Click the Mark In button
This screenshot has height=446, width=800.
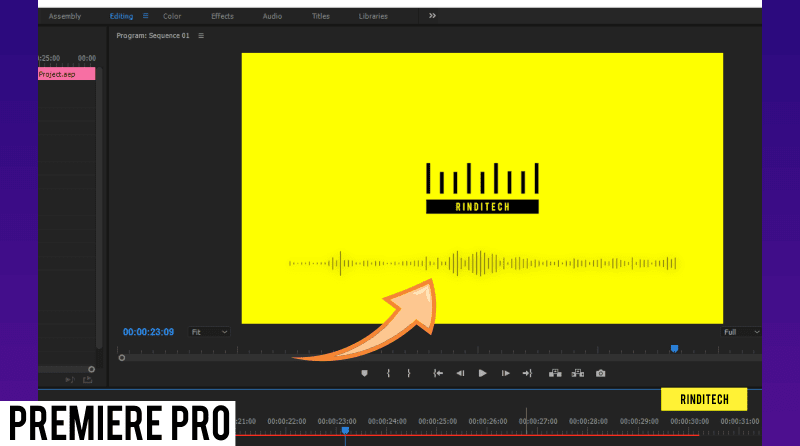coord(388,374)
